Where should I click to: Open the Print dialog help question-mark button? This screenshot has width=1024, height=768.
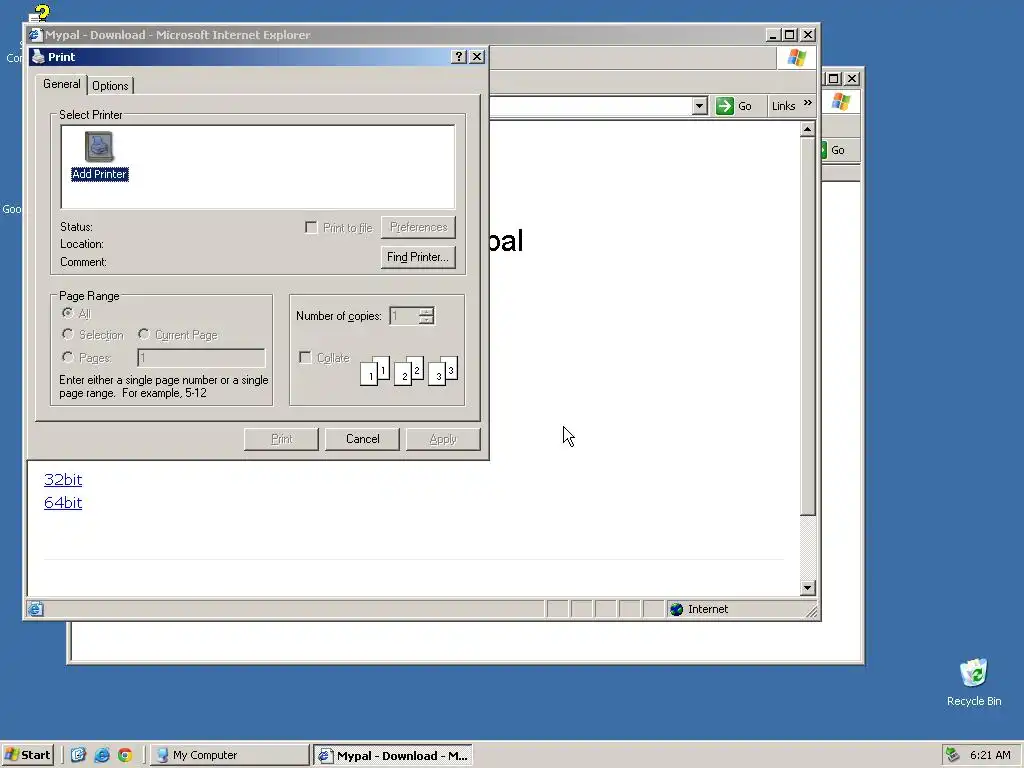point(459,57)
